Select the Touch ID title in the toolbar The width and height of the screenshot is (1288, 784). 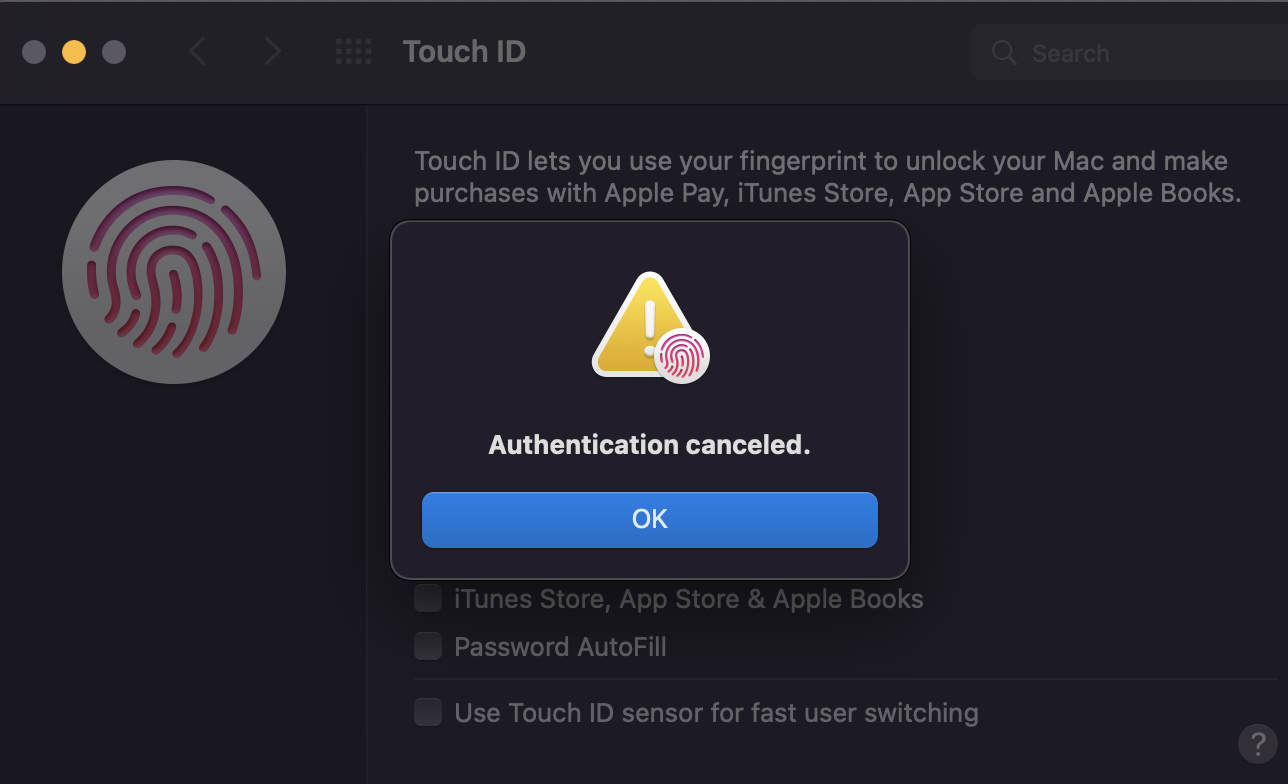point(464,51)
